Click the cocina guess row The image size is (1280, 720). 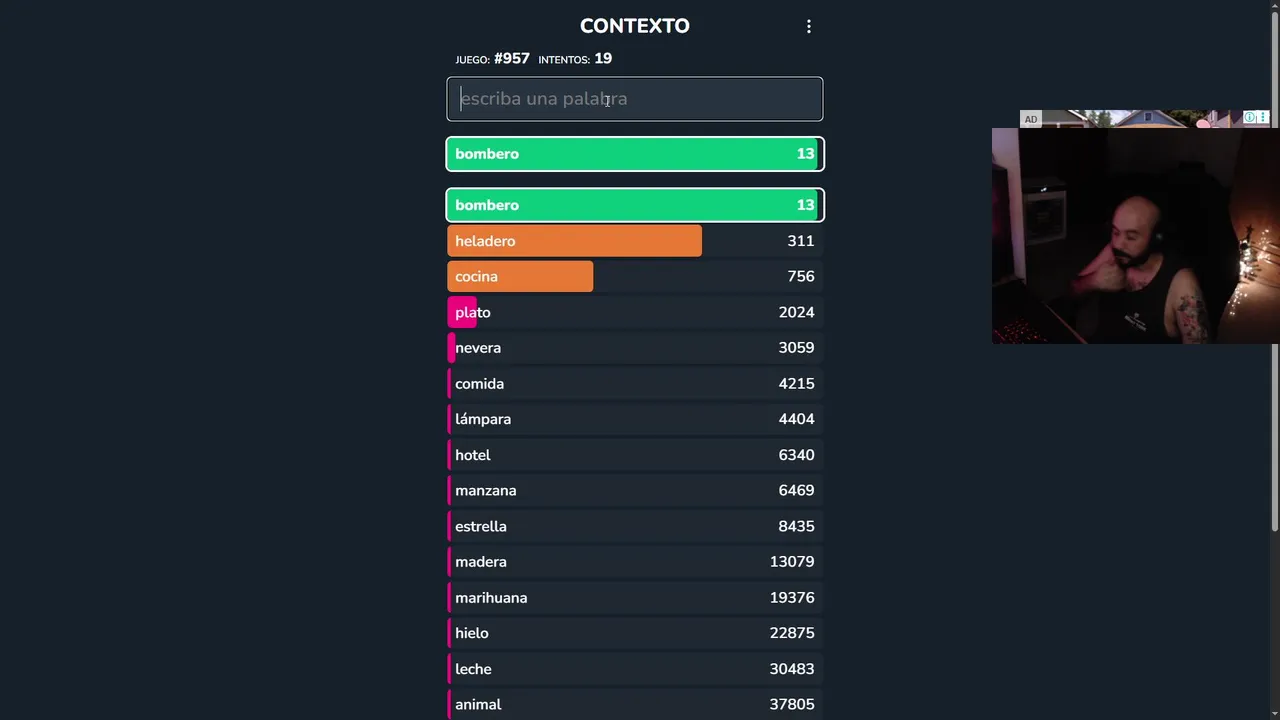coord(635,277)
